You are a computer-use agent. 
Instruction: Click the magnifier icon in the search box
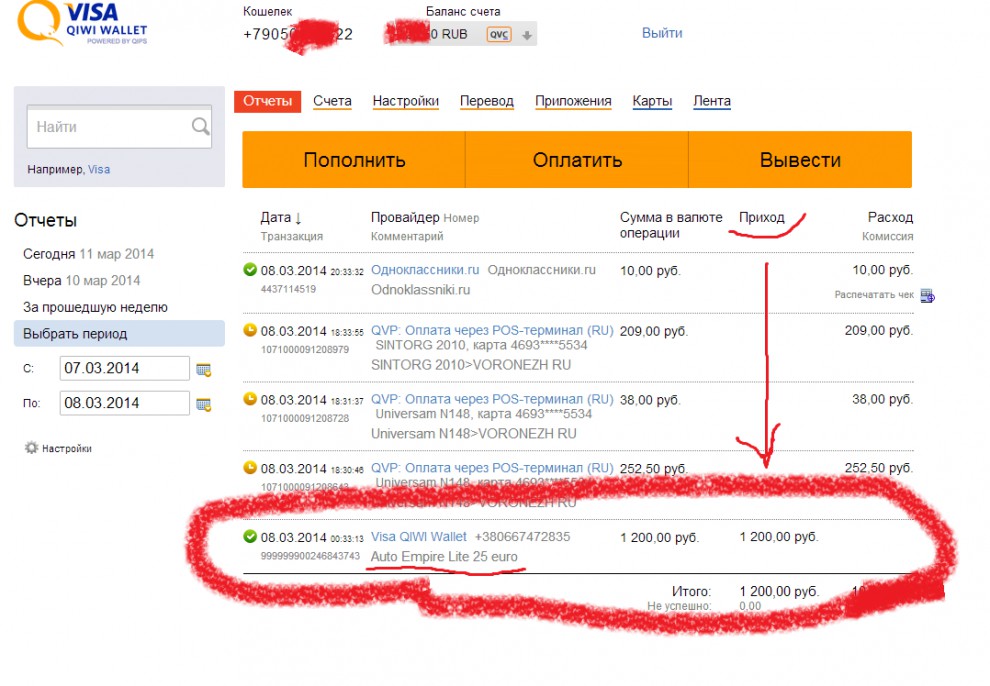(200, 126)
